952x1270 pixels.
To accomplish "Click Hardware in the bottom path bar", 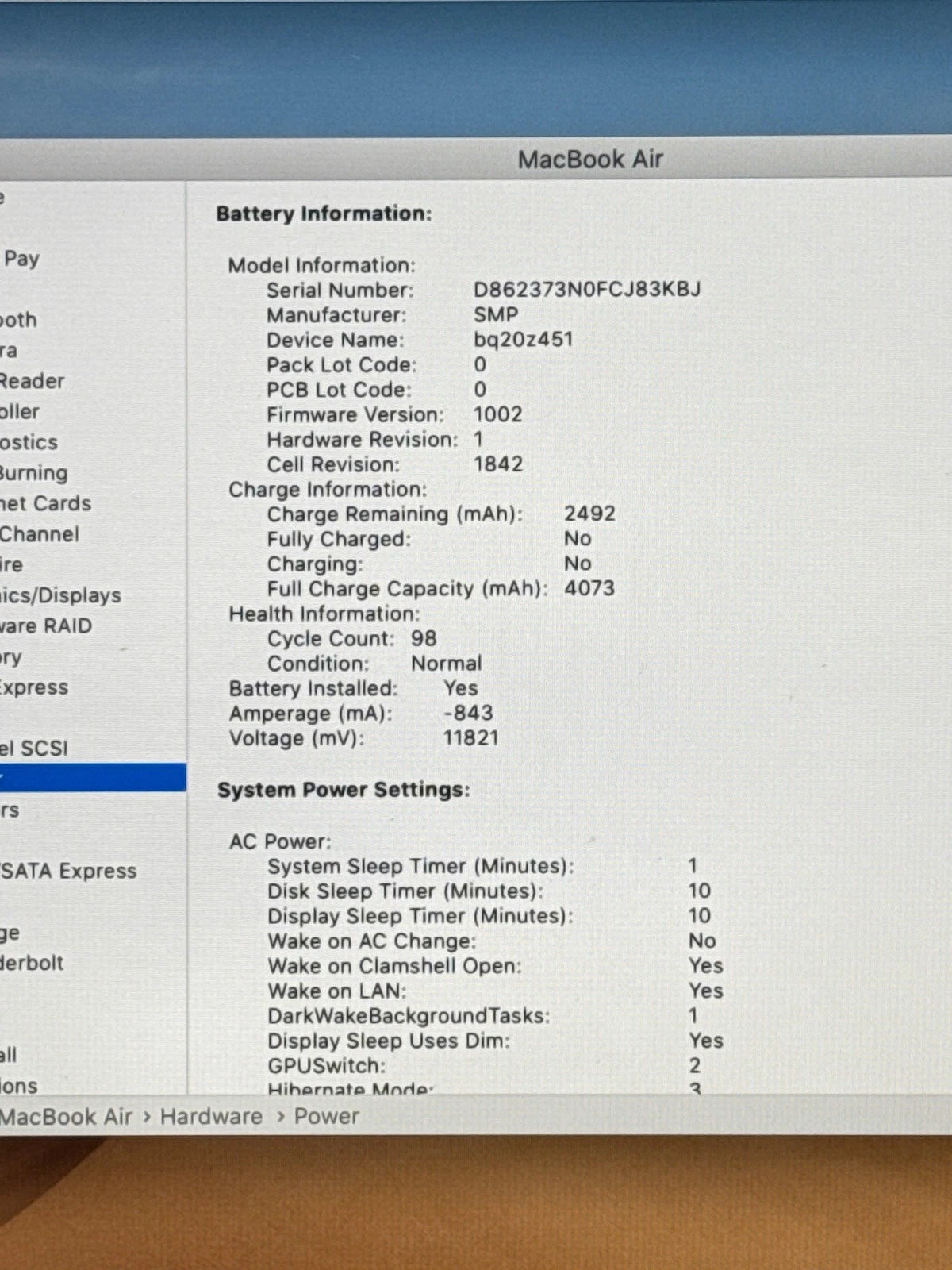I will tap(211, 1116).
